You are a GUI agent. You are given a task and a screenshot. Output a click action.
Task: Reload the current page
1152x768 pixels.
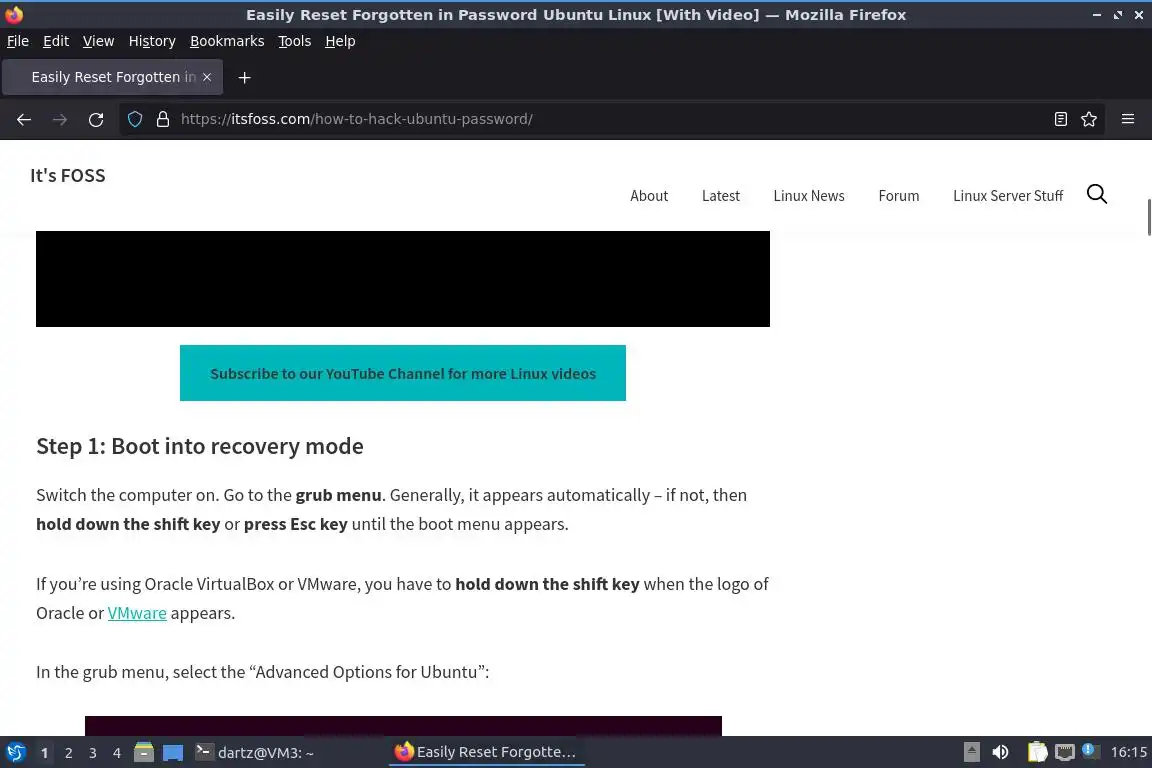[x=96, y=119]
